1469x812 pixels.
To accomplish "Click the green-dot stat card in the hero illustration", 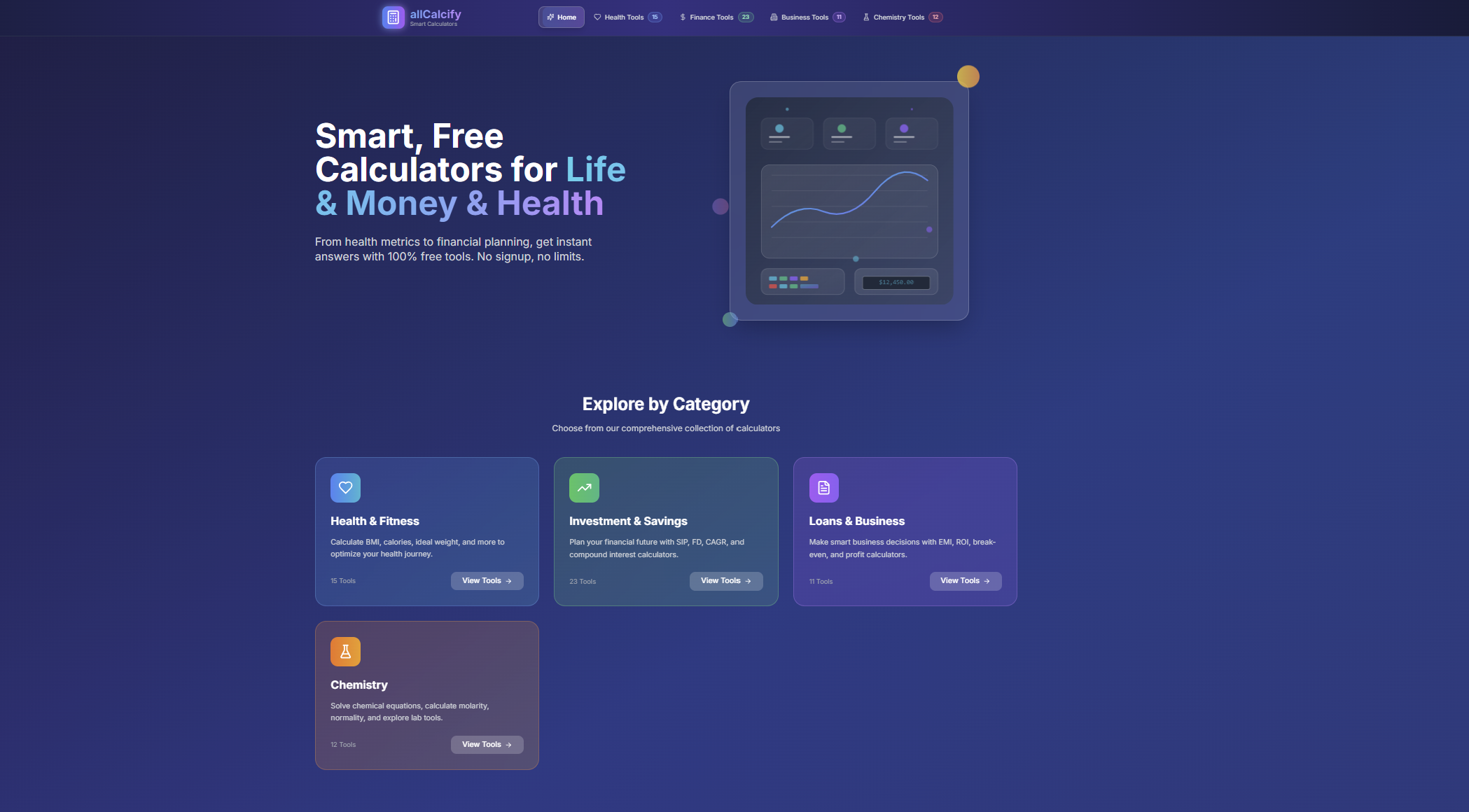I will (849, 133).
